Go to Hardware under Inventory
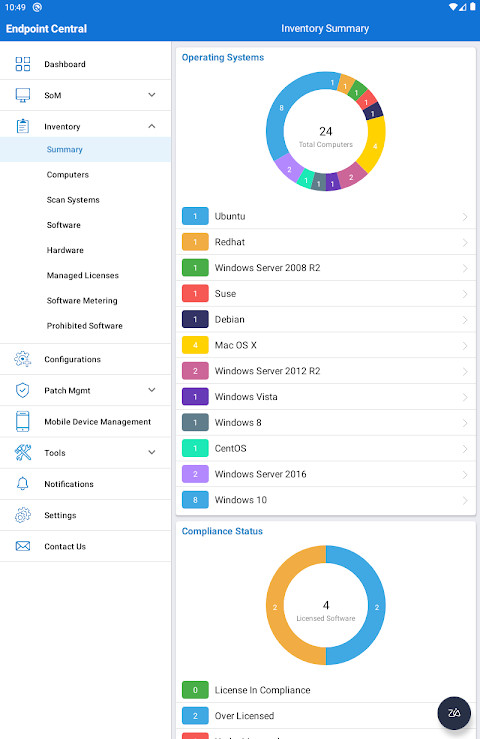The height and width of the screenshot is (739, 480). click(85, 250)
